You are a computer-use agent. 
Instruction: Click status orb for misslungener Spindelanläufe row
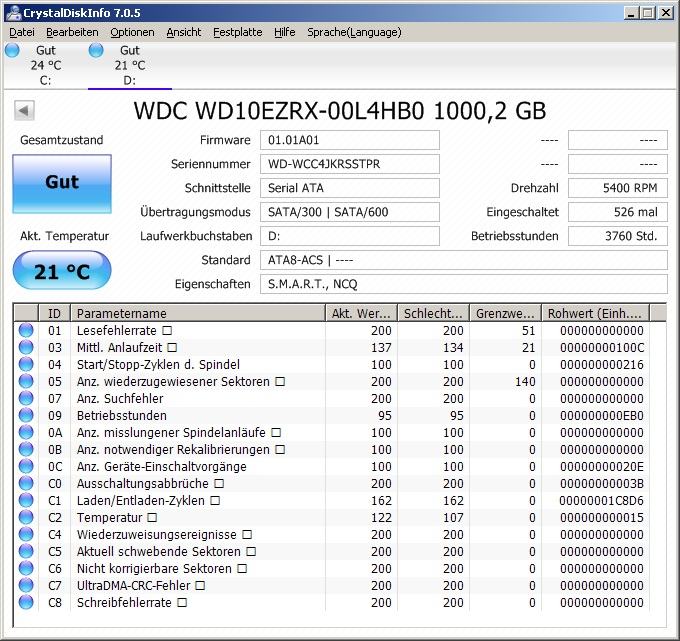[26, 432]
